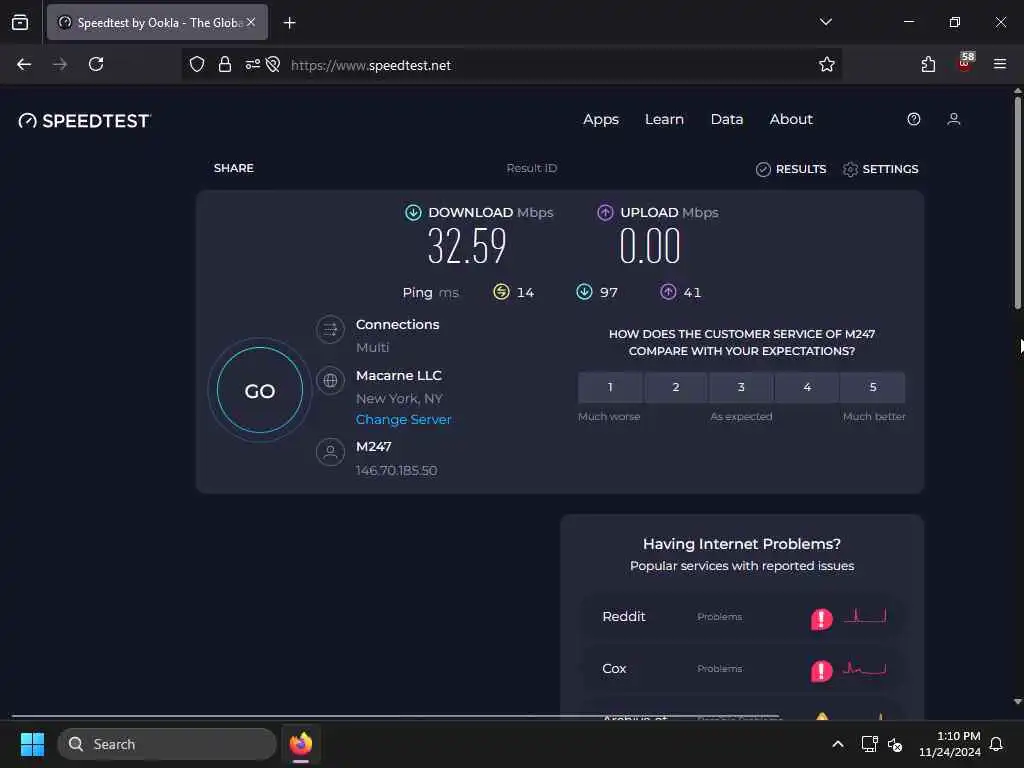This screenshot has width=1024, height=768.
Task: Click the Macarne LLC server name
Action: tap(399, 376)
